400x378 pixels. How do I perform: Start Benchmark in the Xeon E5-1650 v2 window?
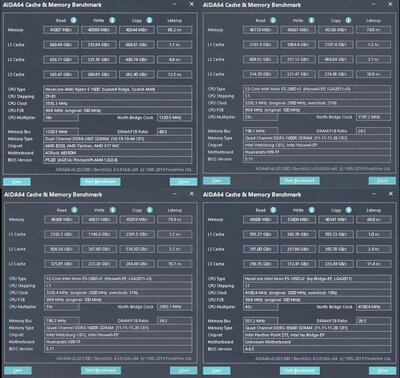coord(300,371)
